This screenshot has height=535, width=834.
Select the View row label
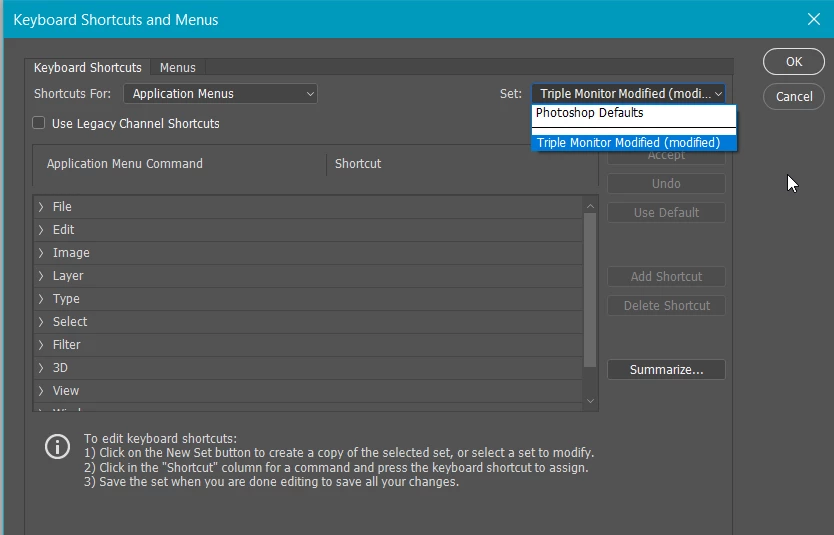66,391
